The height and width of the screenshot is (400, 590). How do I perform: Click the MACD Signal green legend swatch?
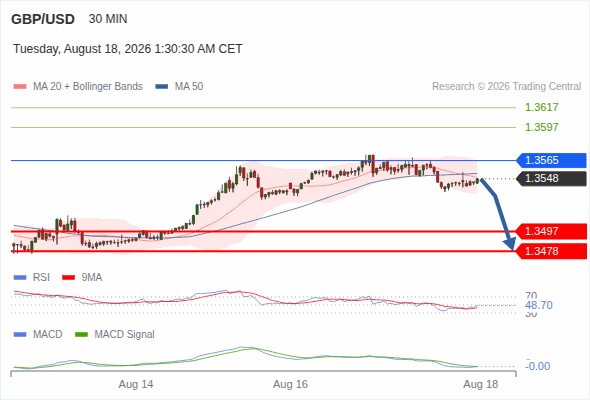tap(81, 335)
